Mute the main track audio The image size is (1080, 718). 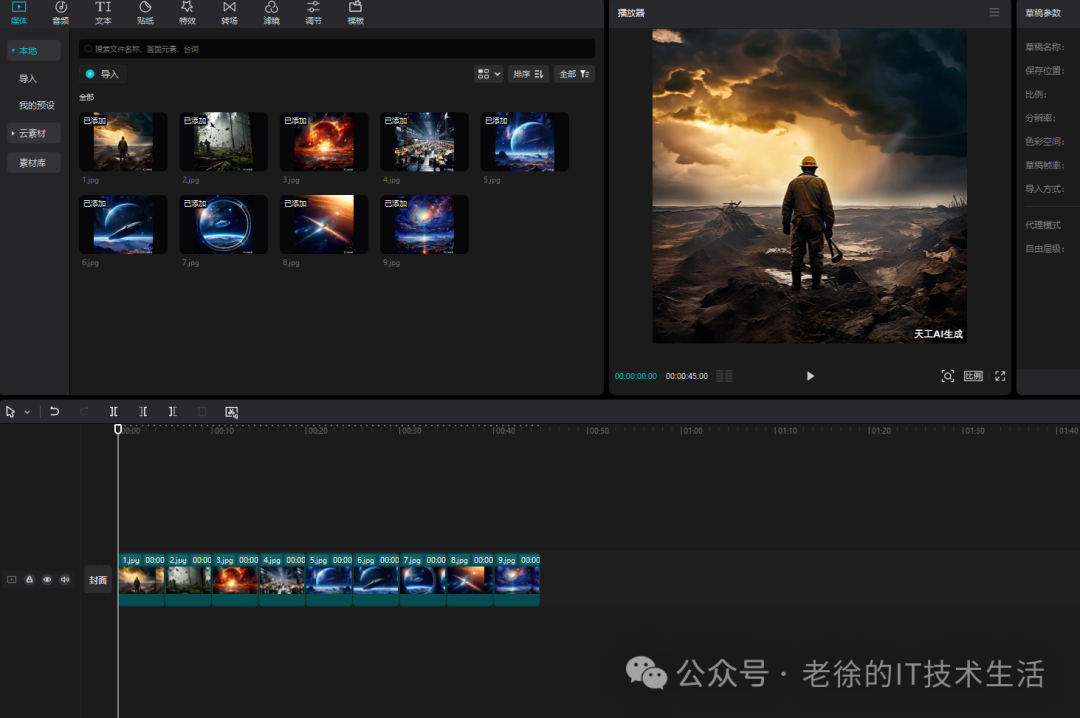click(x=65, y=579)
